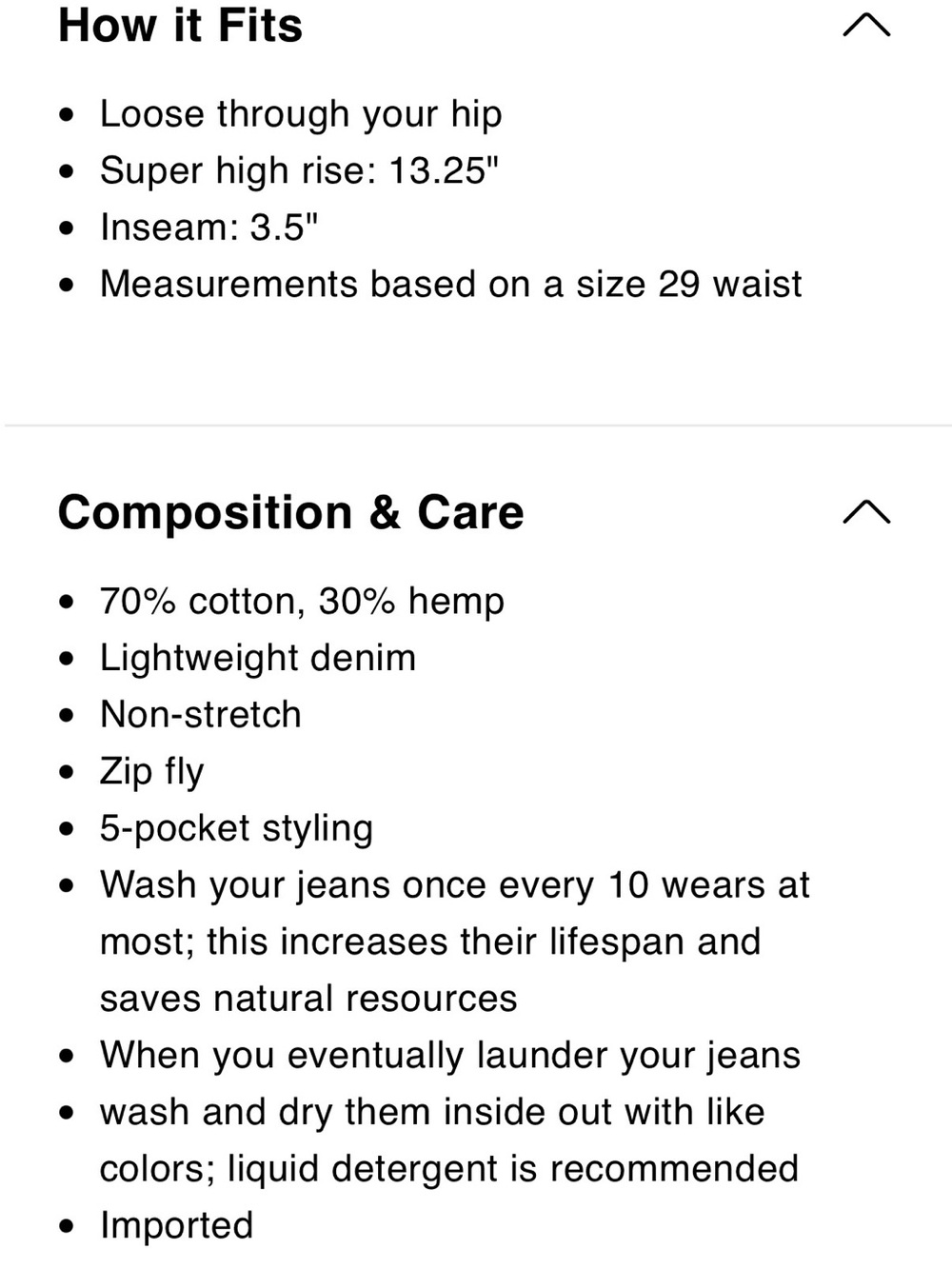Click the 70% cotton, 30% hemp line

coord(302,602)
